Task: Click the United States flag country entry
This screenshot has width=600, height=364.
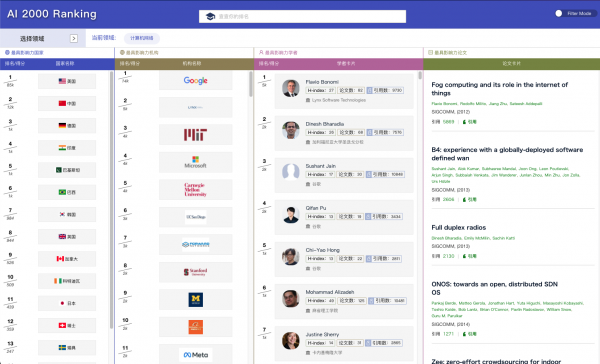Action: 67,81
